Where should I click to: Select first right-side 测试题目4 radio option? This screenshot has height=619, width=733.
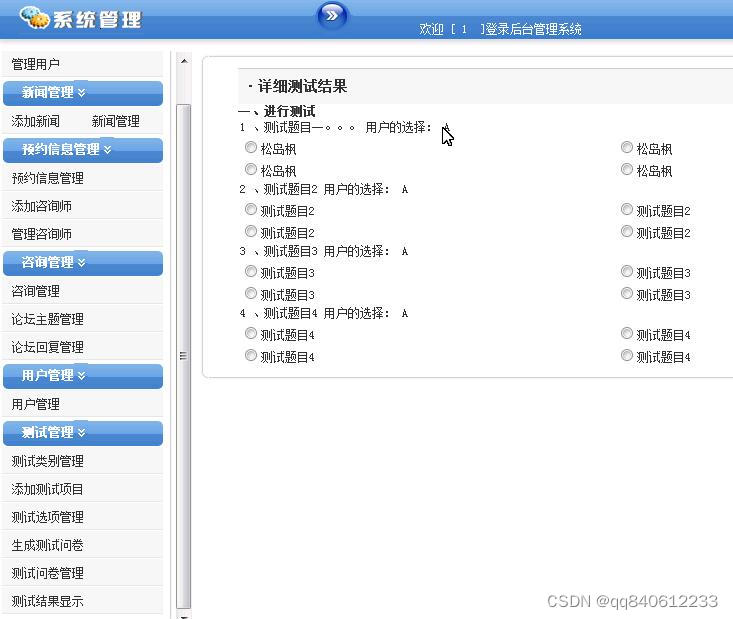point(627,333)
